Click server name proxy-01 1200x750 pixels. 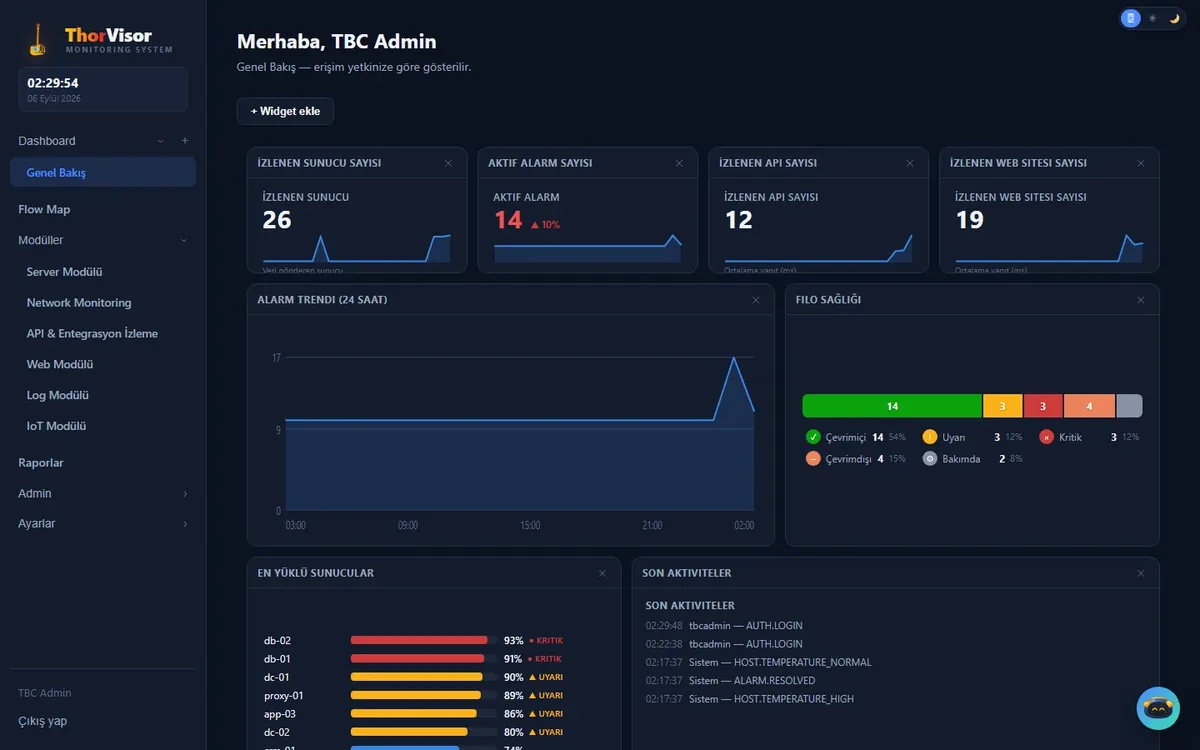(284, 696)
